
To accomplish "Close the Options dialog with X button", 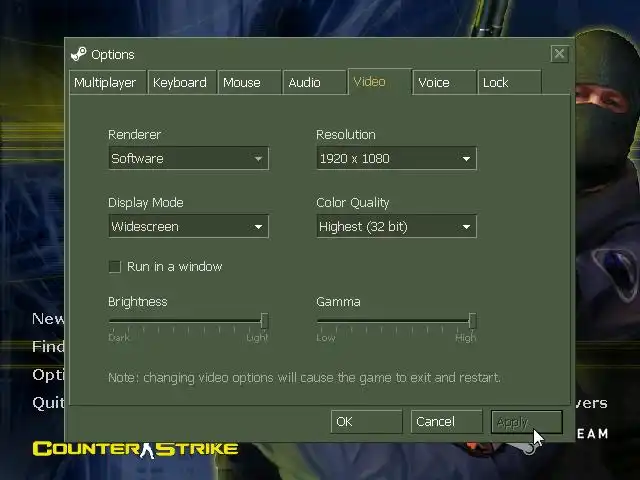I will point(559,53).
